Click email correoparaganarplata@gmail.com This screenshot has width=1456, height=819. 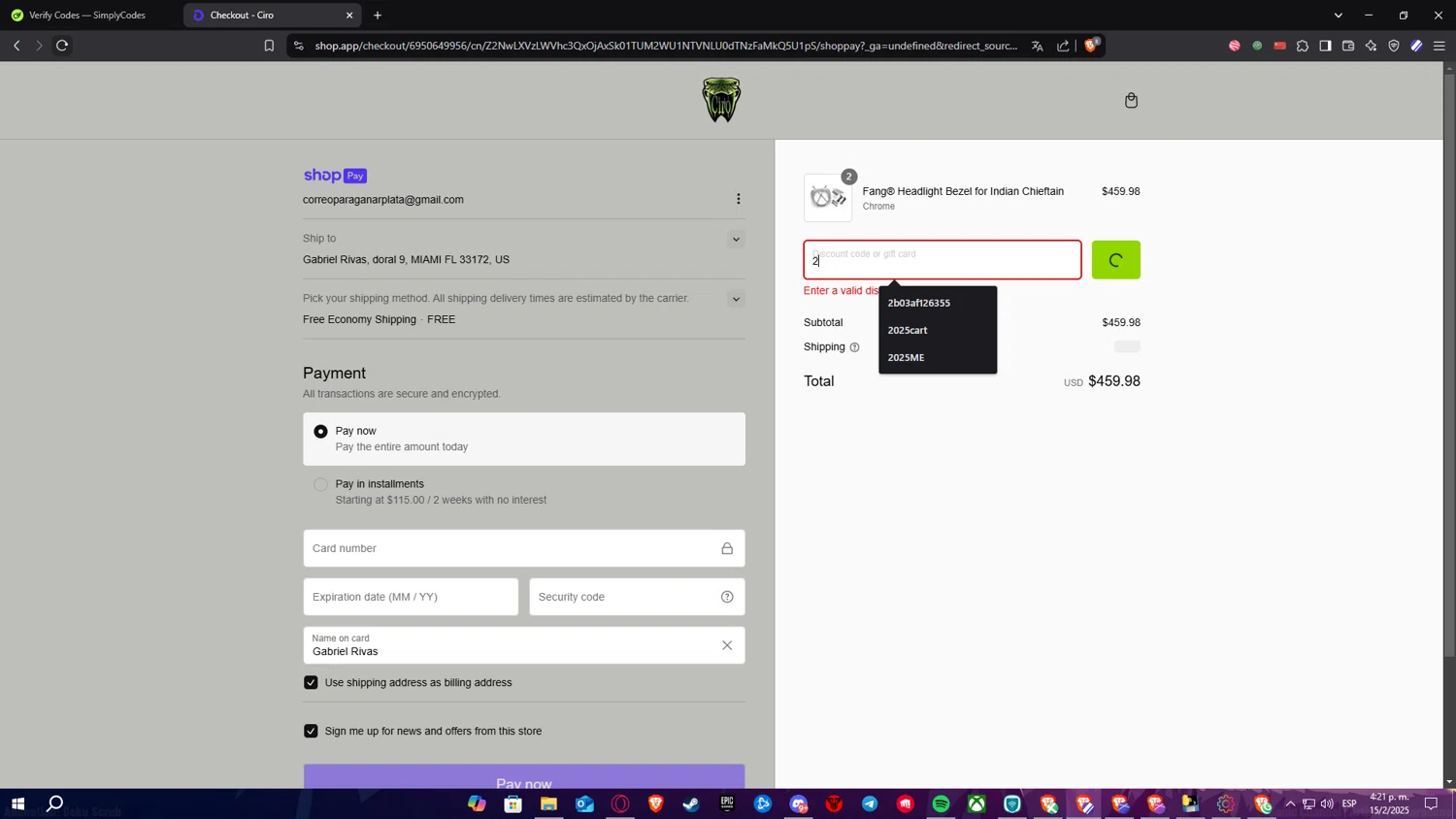point(383,200)
